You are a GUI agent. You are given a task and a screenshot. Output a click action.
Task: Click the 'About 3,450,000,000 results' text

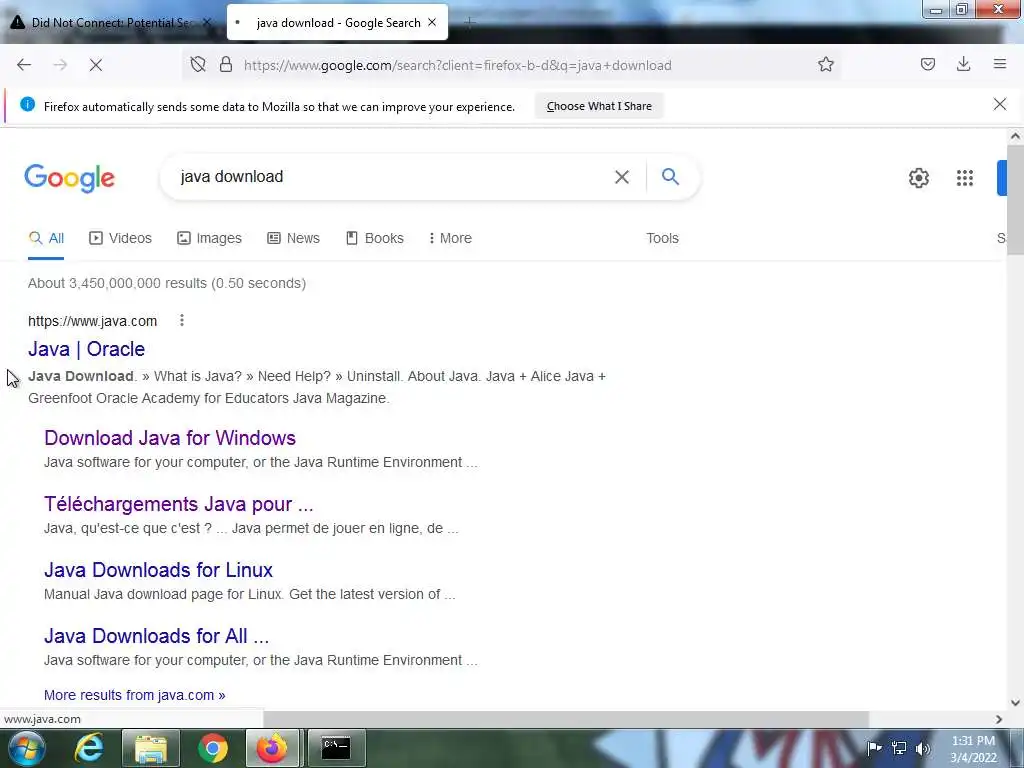(167, 283)
